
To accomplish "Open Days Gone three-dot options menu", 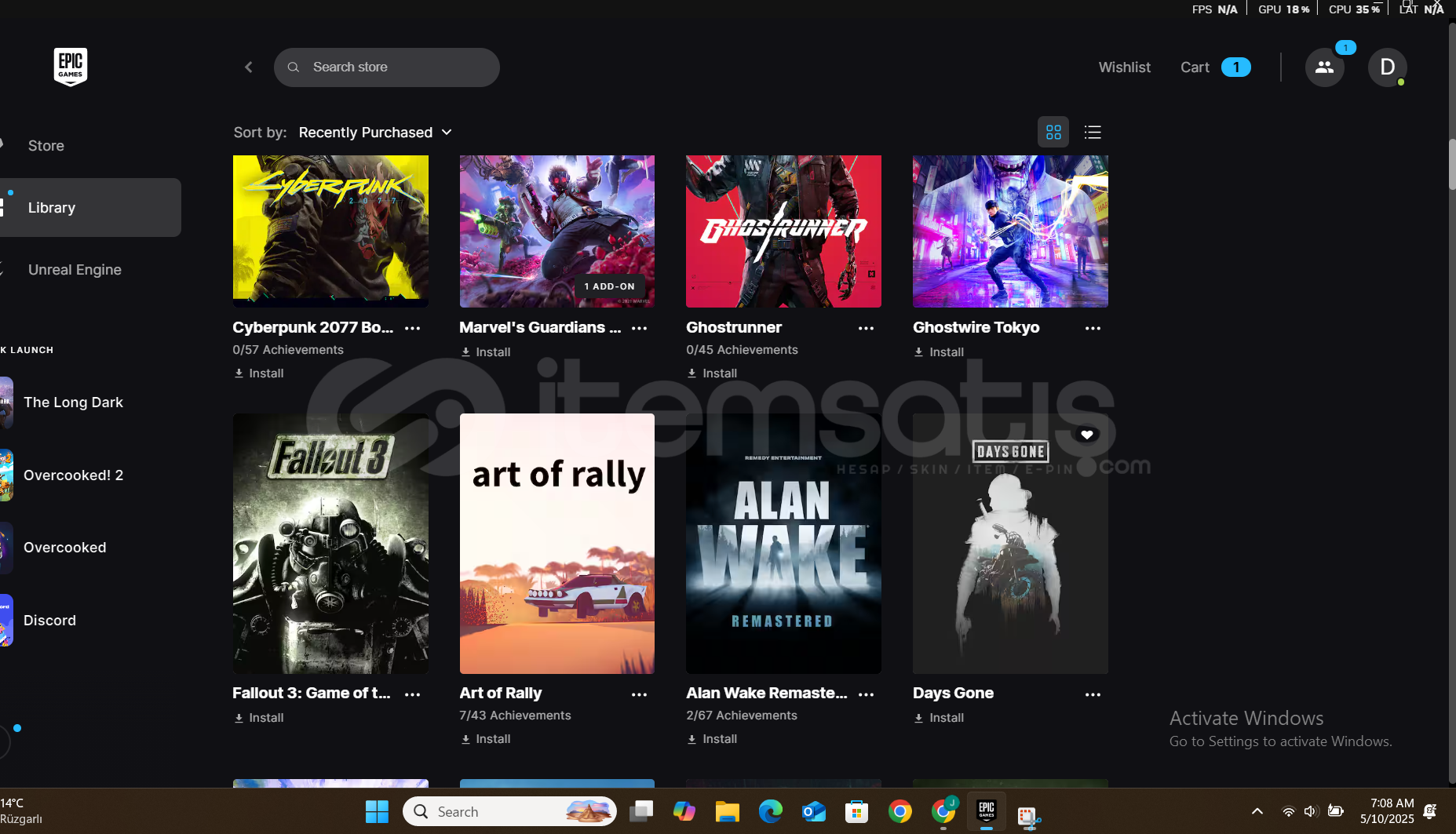I will point(1093,694).
